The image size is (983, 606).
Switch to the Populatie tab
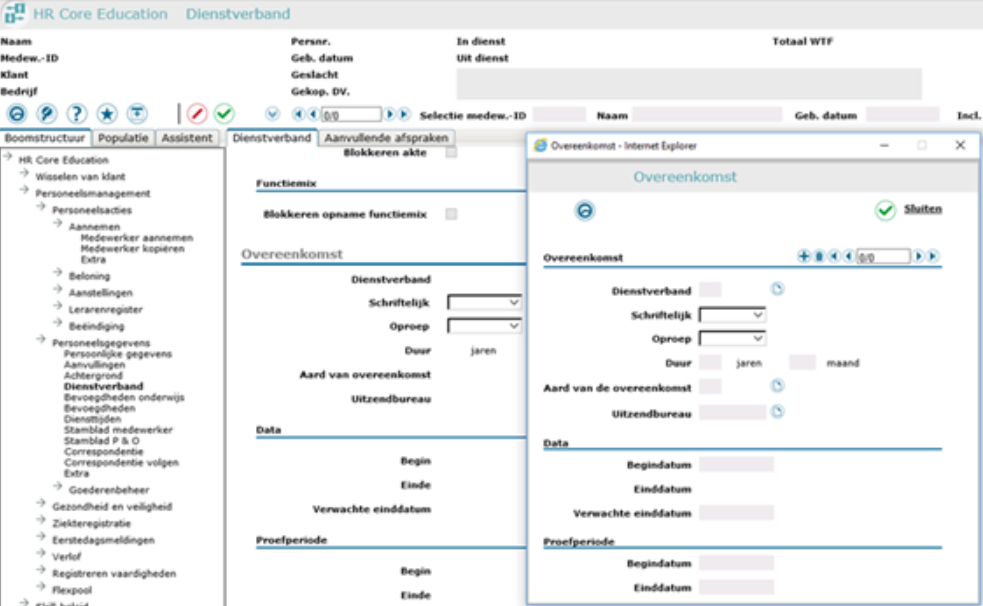click(124, 138)
